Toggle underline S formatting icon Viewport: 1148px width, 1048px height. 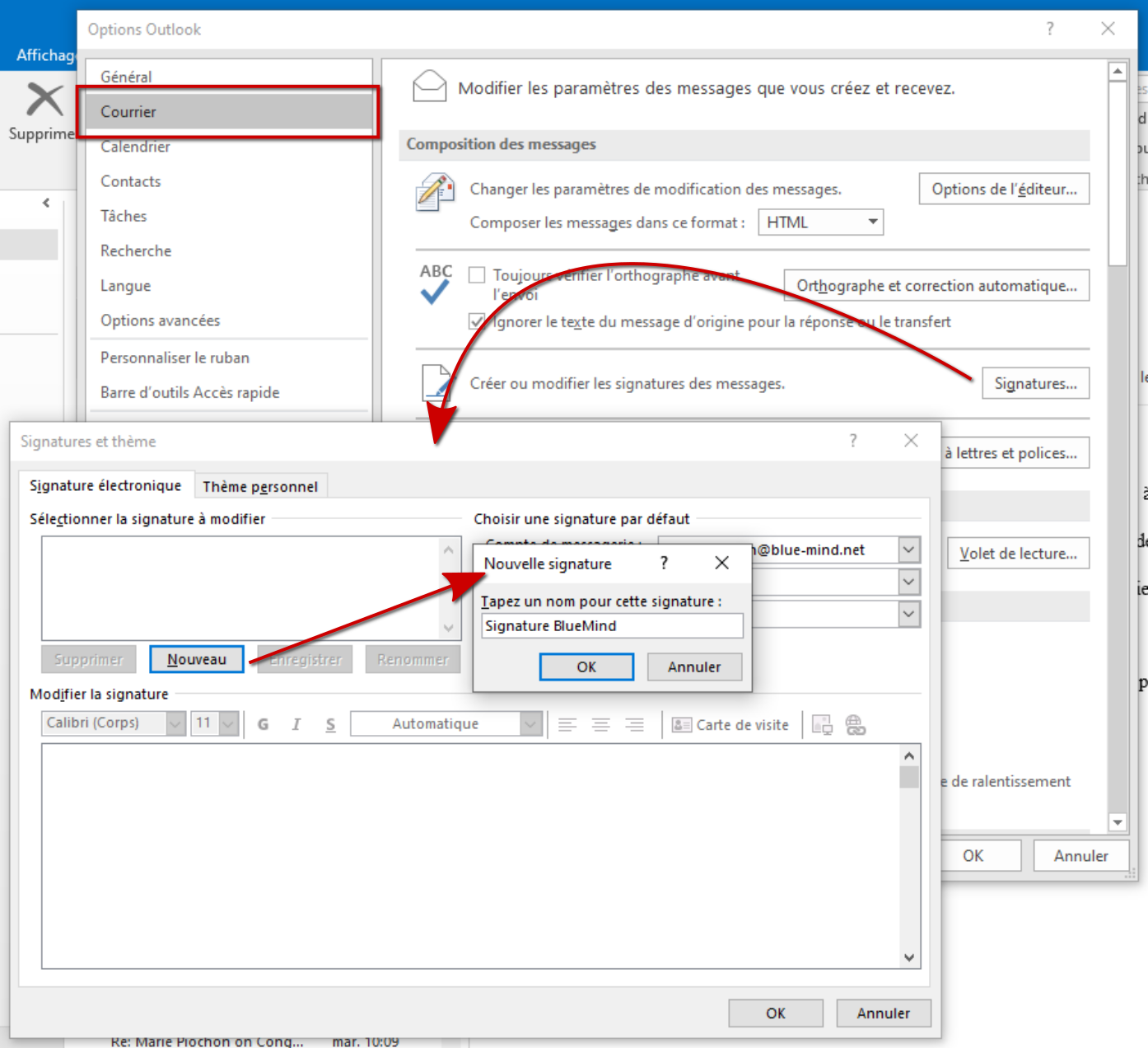click(x=330, y=724)
